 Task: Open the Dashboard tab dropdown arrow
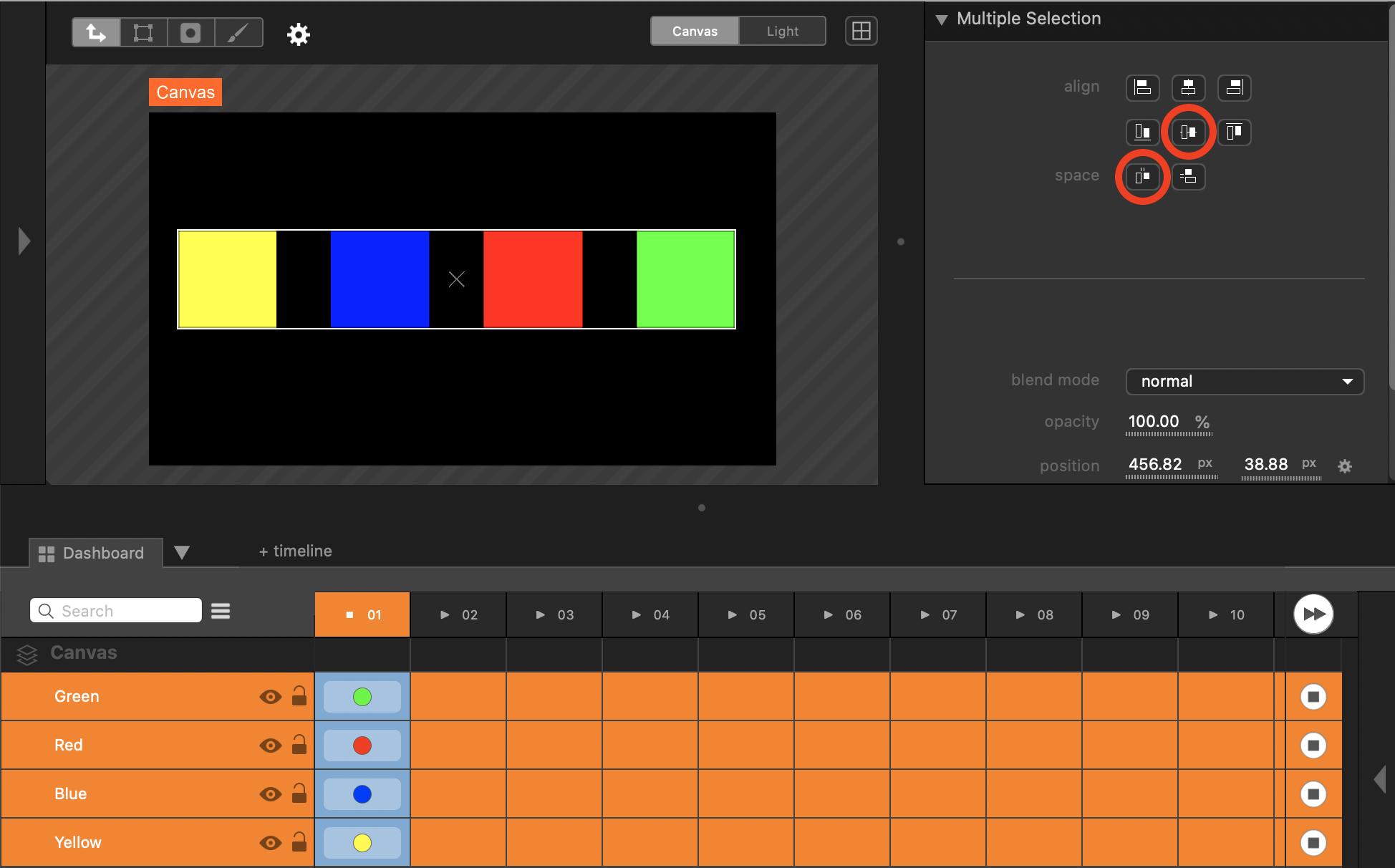182,552
